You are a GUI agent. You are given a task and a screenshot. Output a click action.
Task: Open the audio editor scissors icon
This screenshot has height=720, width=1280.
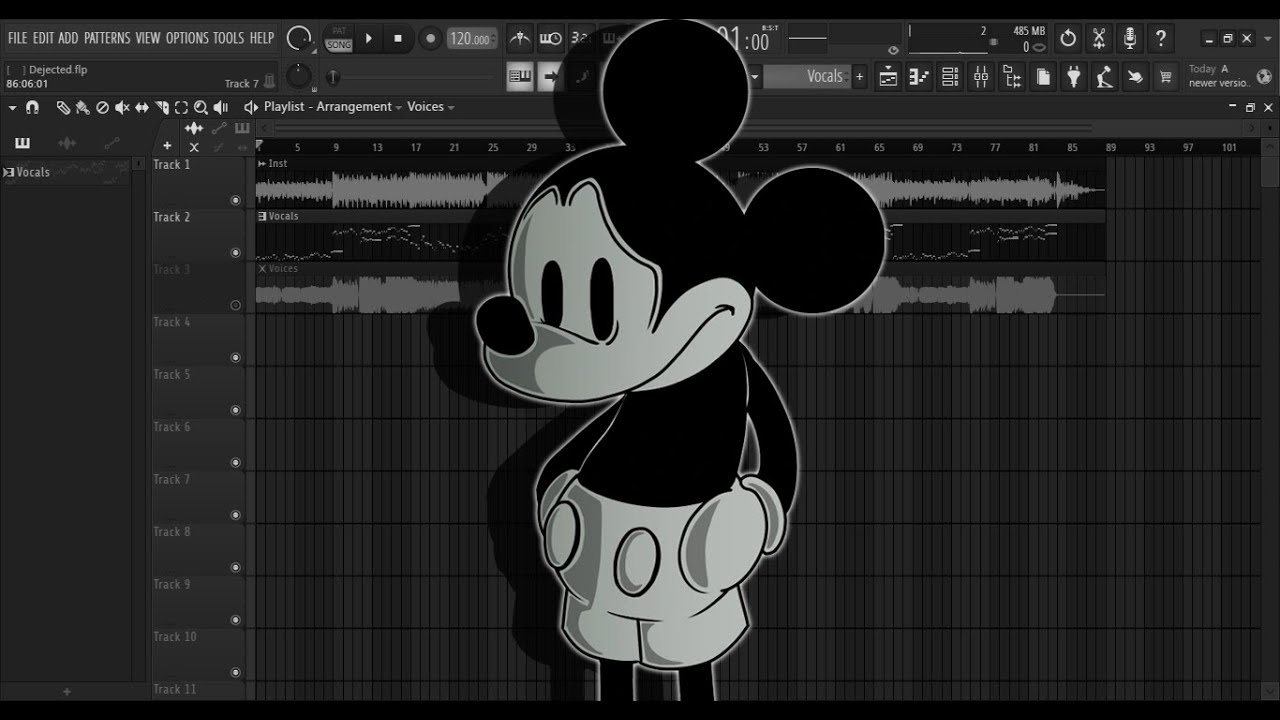[1099, 39]
